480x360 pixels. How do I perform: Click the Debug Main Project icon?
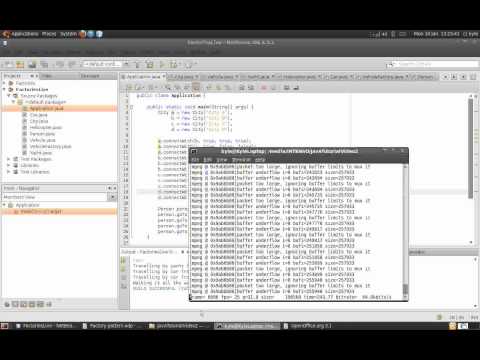(x=174, y=64)
